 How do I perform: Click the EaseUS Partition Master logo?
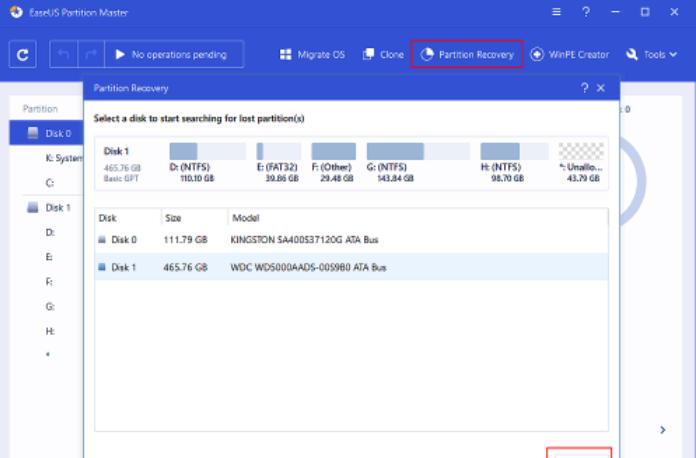(x=16, y=12)
